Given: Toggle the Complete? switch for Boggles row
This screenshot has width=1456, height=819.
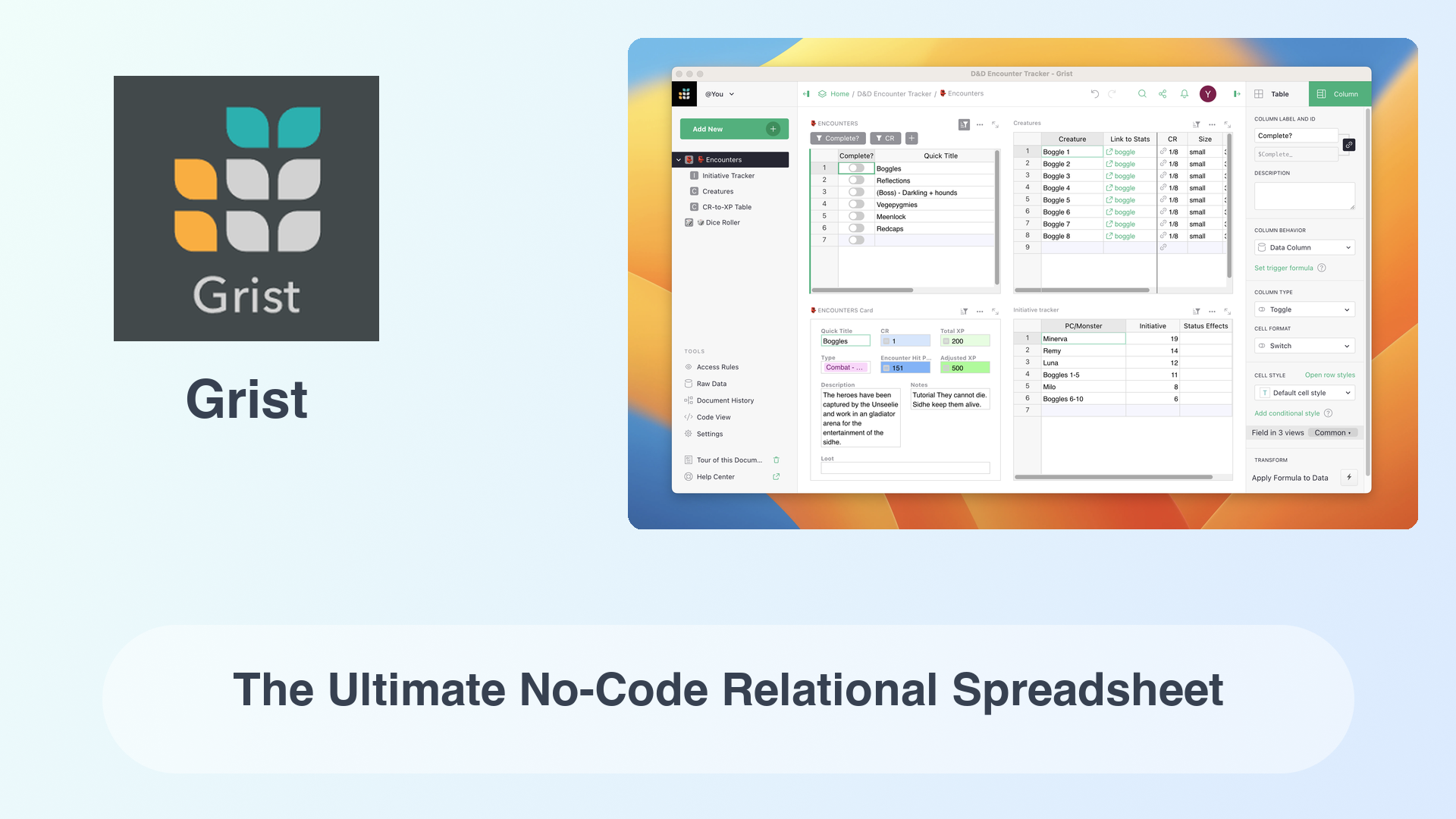Looking at the screenshot, I should [856, 168].
